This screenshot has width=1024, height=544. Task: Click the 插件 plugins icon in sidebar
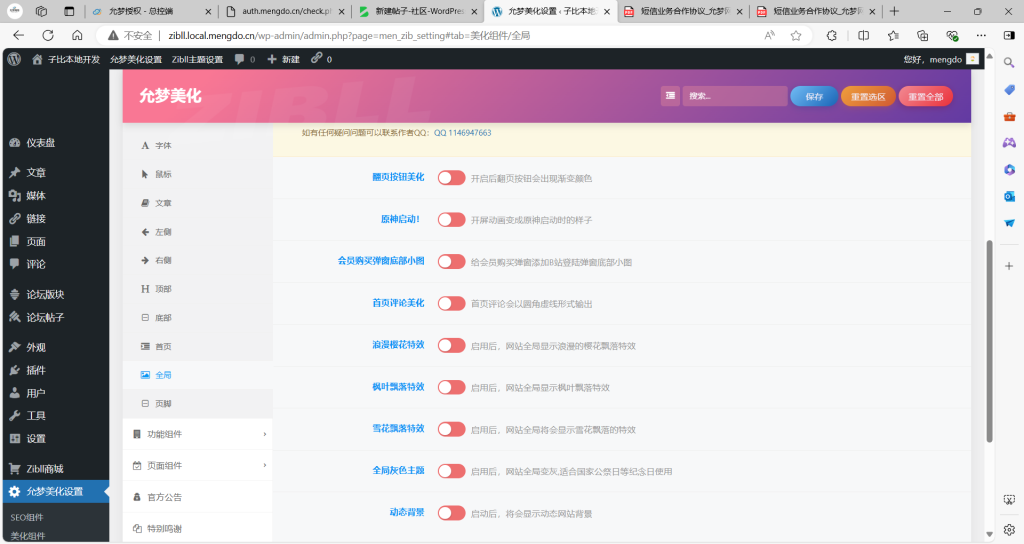[14, 370]
